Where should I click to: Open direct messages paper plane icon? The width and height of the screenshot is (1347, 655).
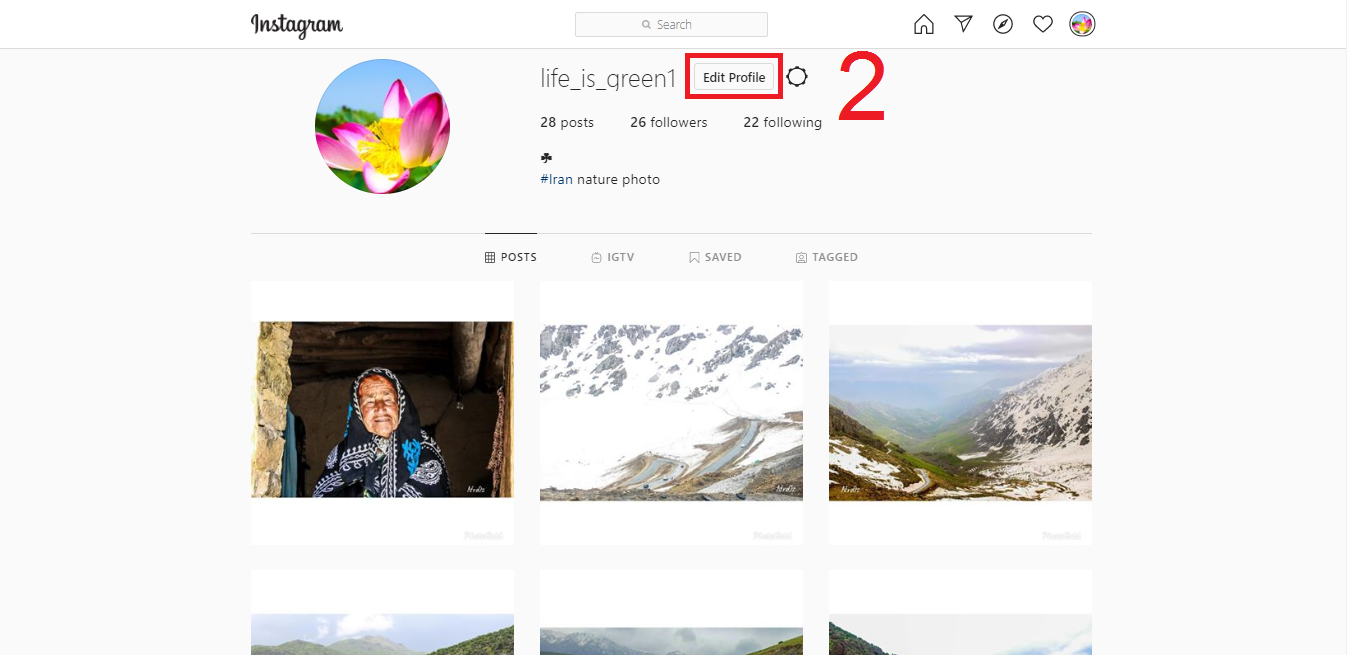963,24
